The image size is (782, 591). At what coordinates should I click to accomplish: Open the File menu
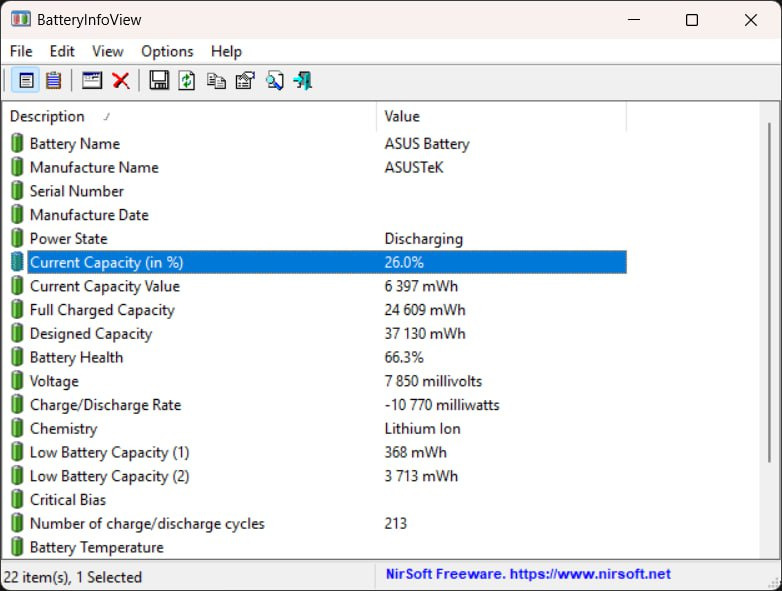tap(21, 51)
